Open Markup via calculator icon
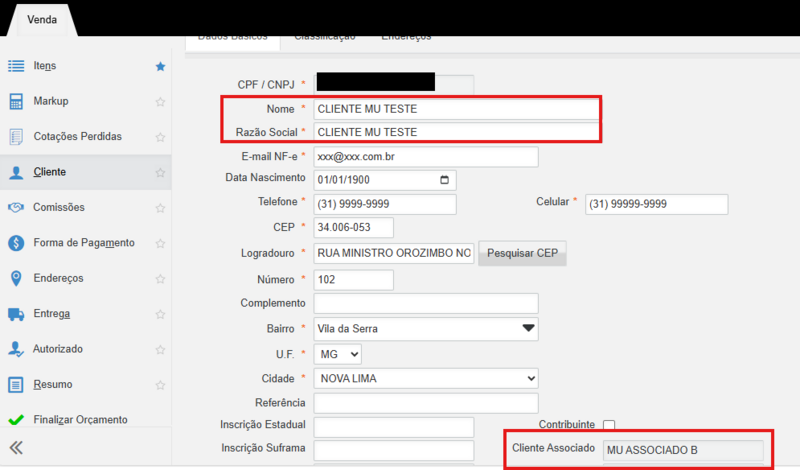800x470 pixels. point(16,101)
